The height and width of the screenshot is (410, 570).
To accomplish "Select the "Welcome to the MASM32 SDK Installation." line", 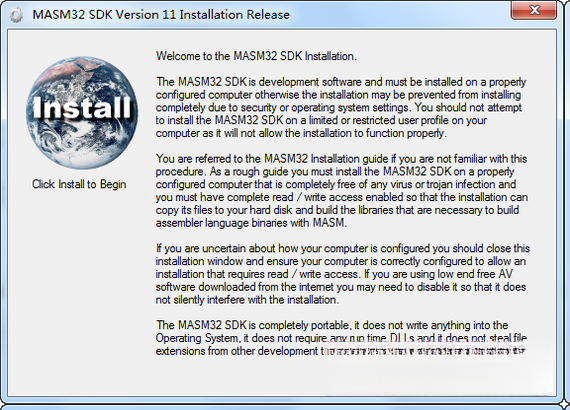I will pyautogui.click(x=256, y=56).
